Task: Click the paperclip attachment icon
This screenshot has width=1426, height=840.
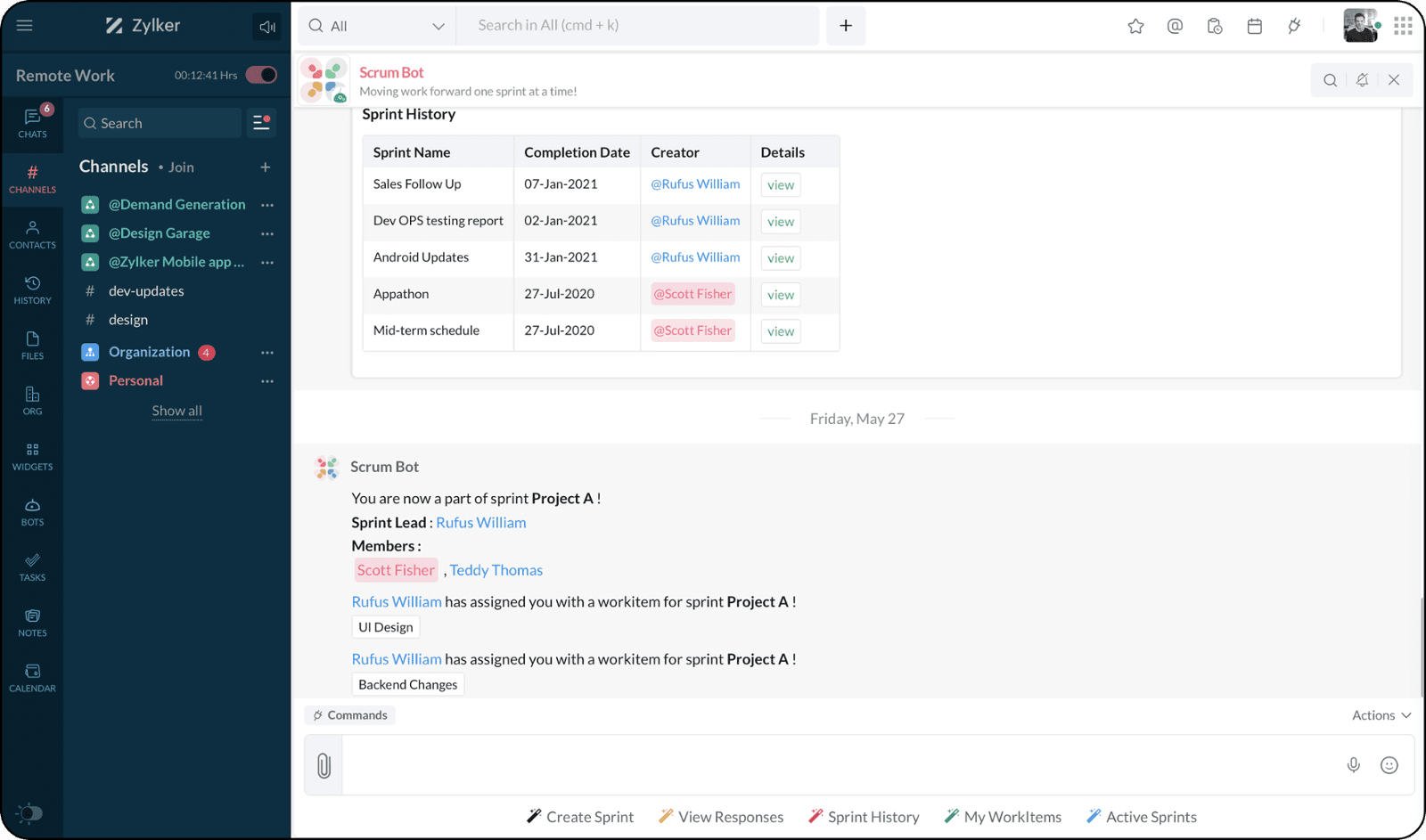Action: [324, 765]
